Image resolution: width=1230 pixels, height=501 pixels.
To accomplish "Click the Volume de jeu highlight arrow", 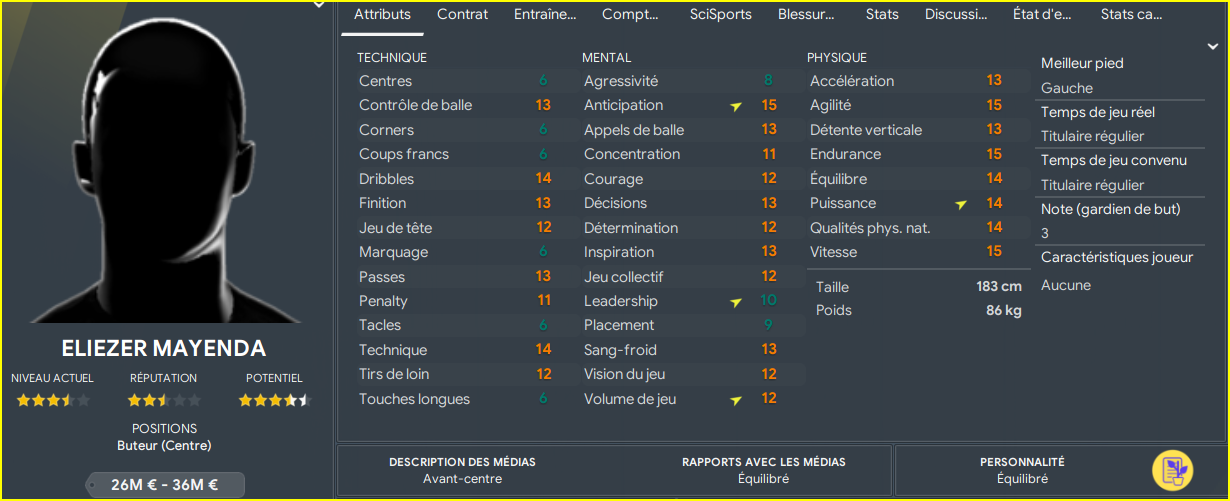I will pos(736,400).
